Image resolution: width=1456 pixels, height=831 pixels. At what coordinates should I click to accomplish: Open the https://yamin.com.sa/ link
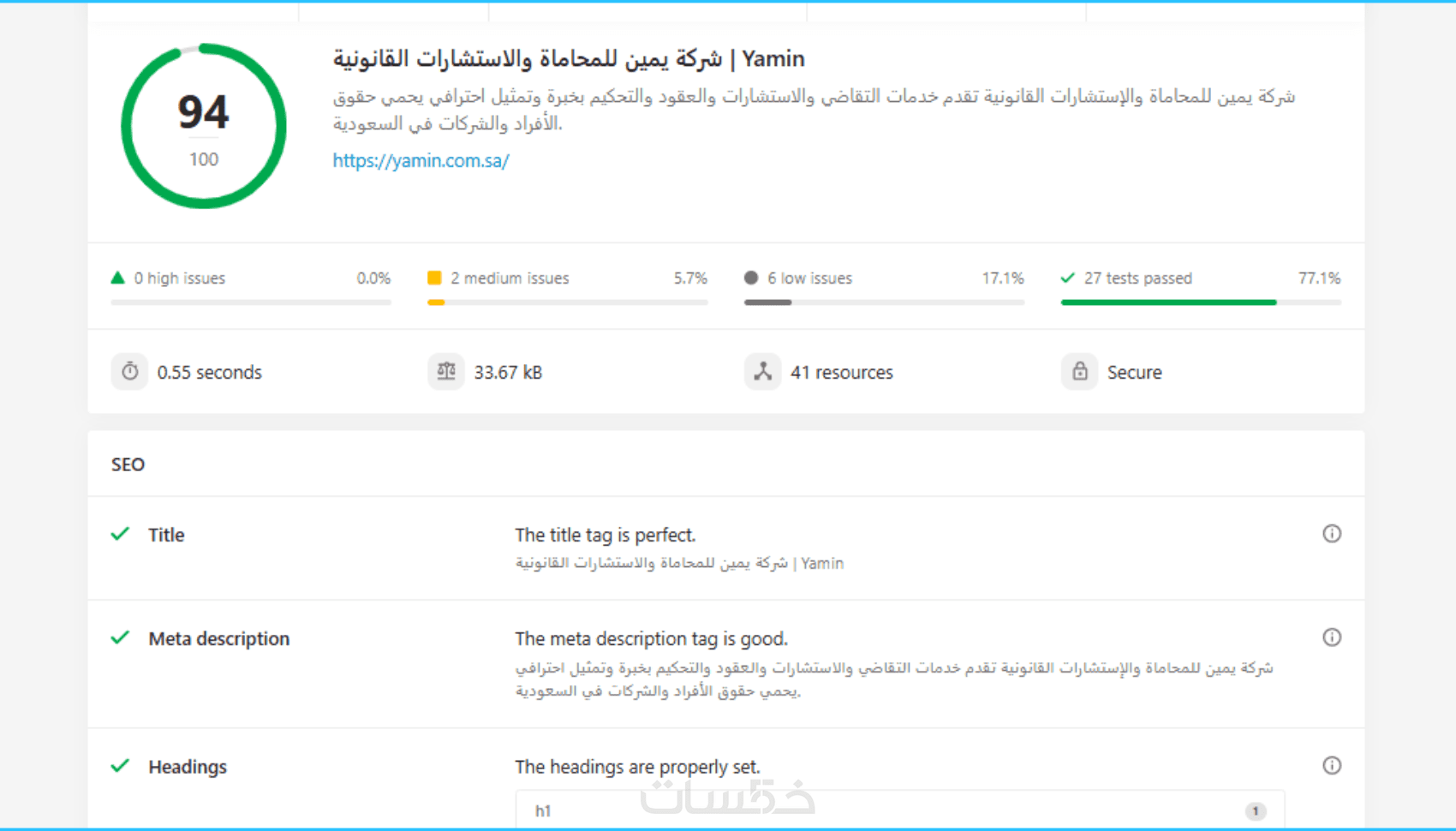pos(421,160)
